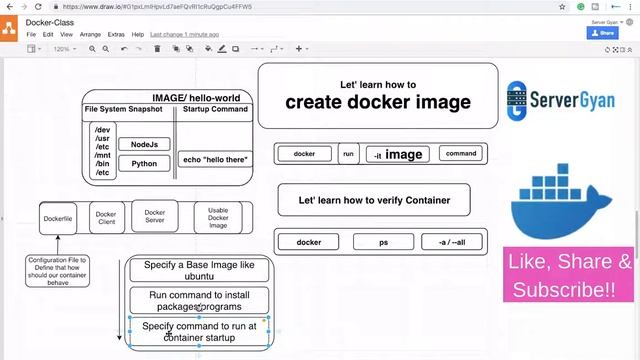Select the '-a / --all' box

tap(452, 242)
